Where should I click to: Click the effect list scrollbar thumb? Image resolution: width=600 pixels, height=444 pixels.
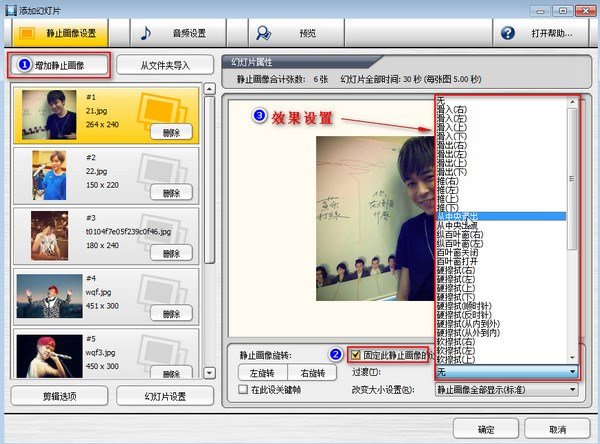[x=572, y=179]
